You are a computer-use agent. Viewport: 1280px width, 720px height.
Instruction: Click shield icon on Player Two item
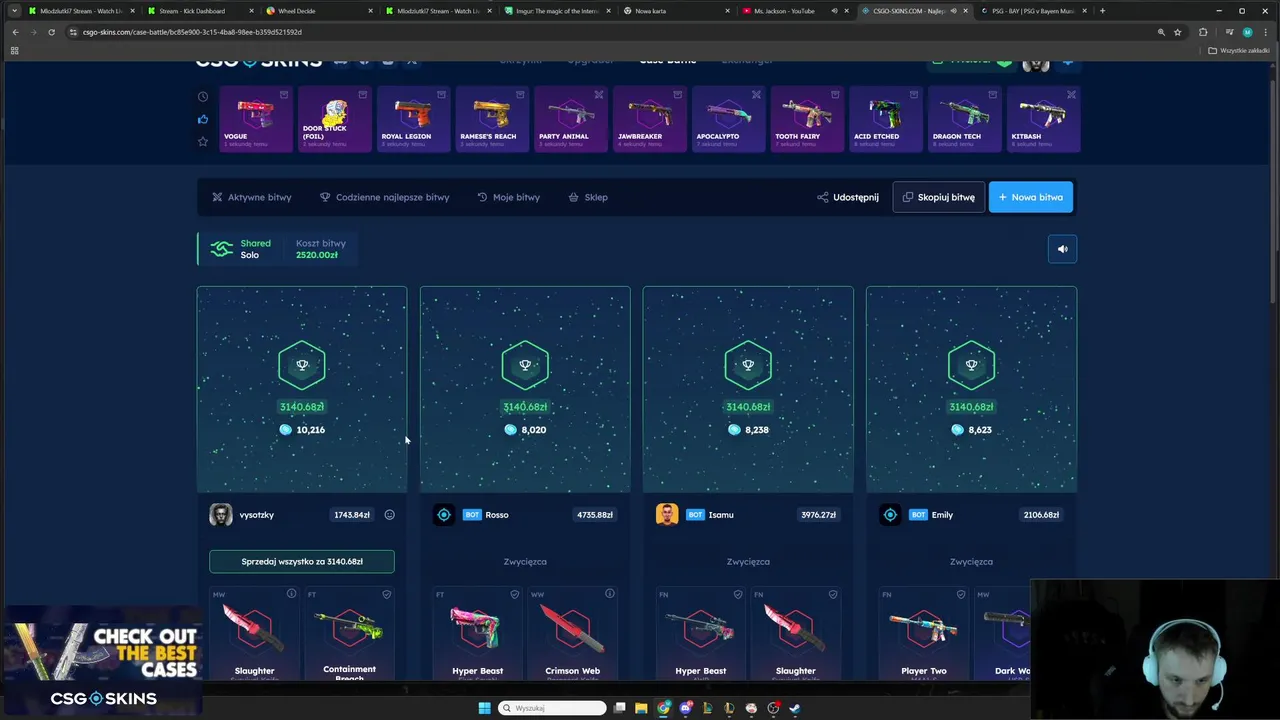coord(961,594)
